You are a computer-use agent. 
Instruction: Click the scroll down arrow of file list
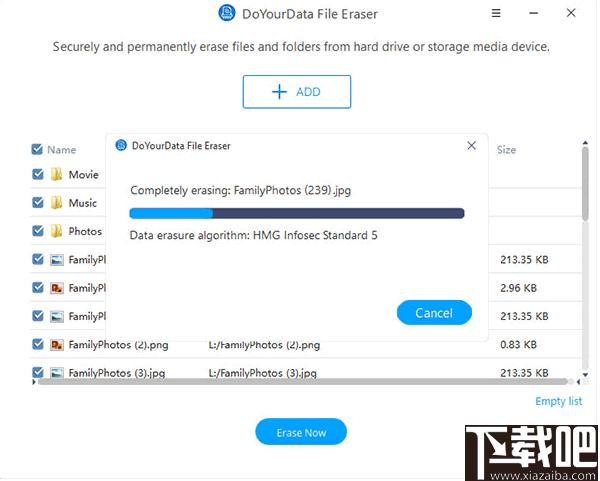point(585,375)
